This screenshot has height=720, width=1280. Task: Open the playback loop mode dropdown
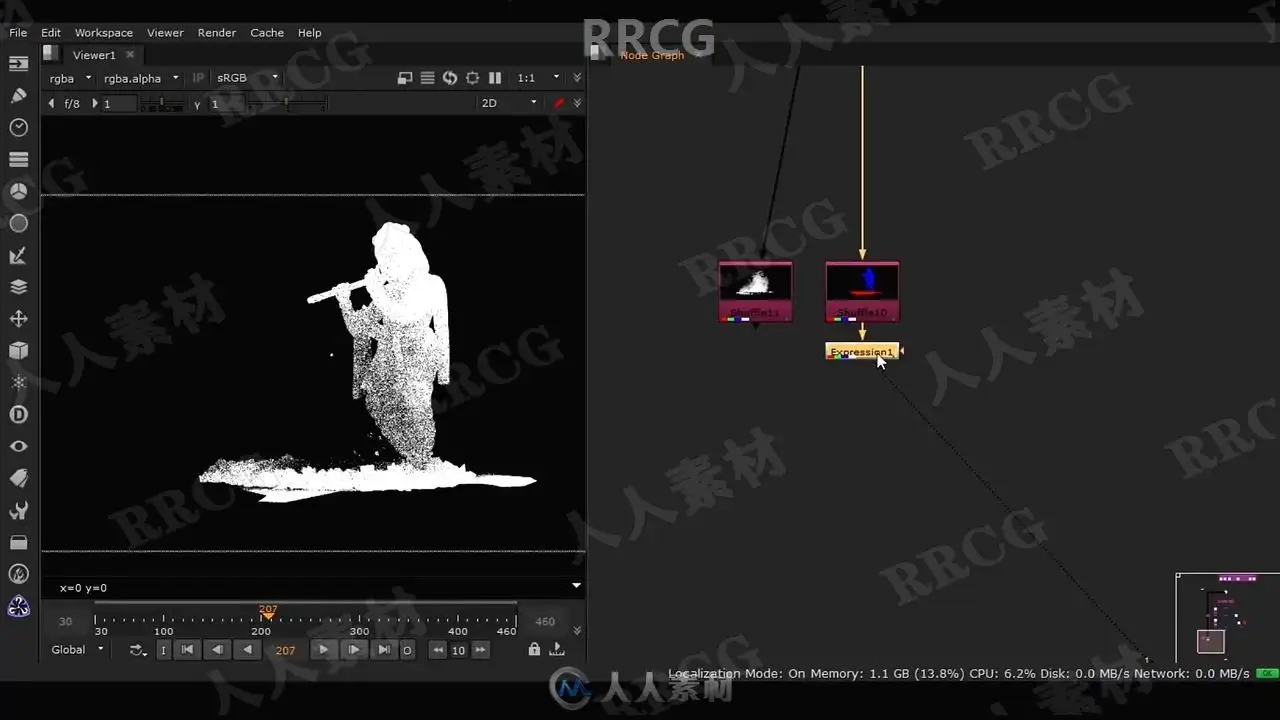click(x=139, y=650)
